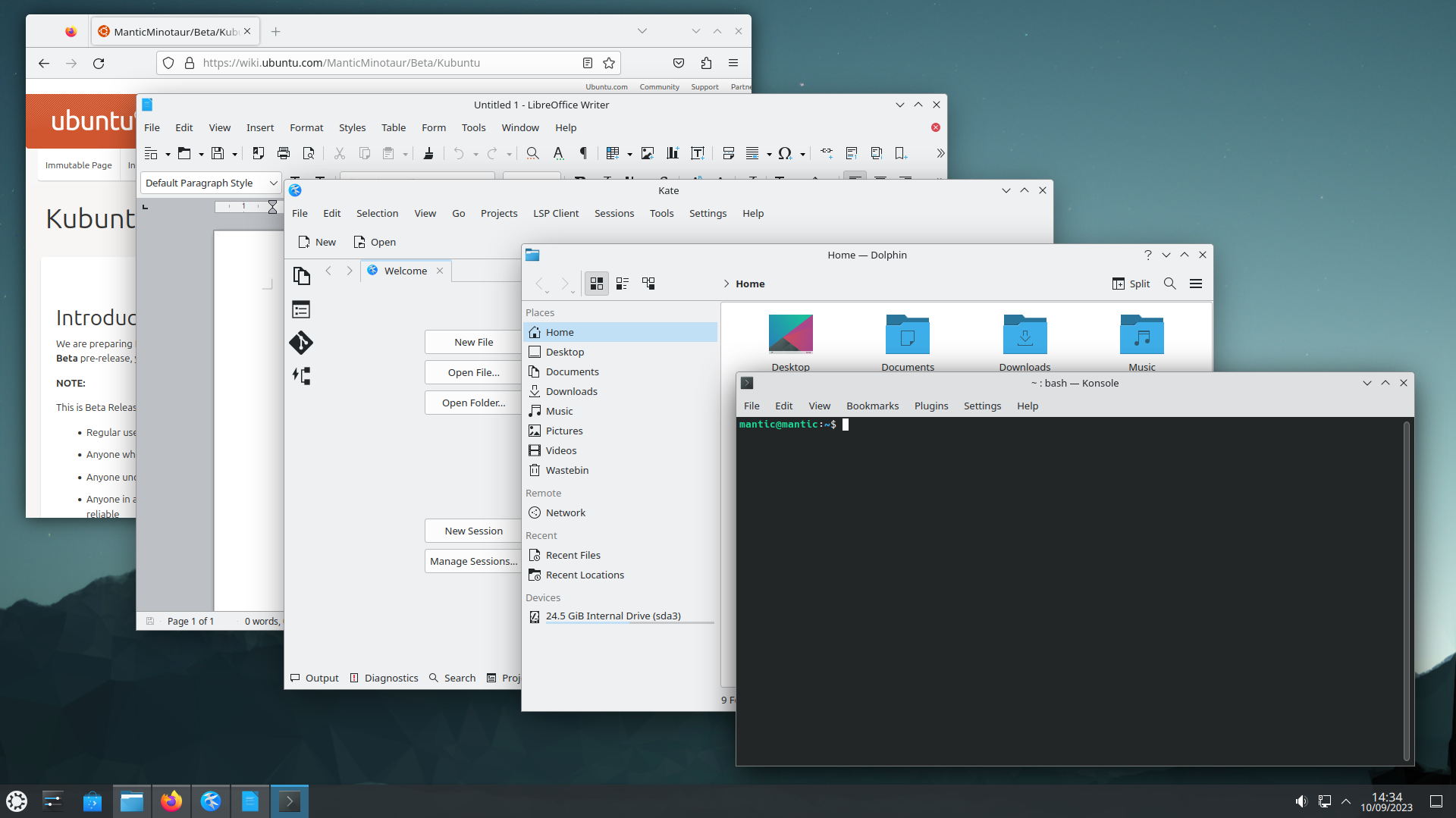List all tabs chevron in Firefox
This screenshot has width=1456, height=818.
[x=642, y=31]
